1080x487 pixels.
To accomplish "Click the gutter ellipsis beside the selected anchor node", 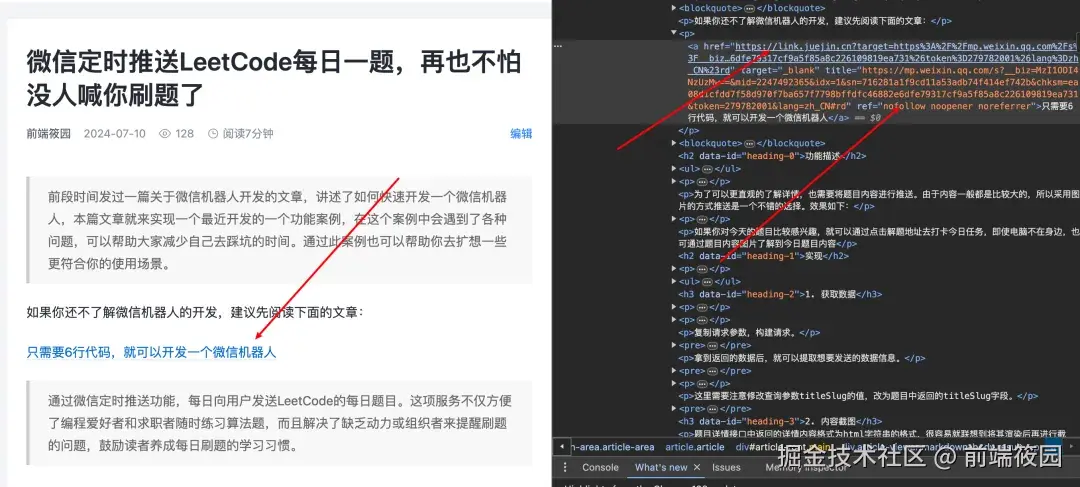I will click(559, 45).
